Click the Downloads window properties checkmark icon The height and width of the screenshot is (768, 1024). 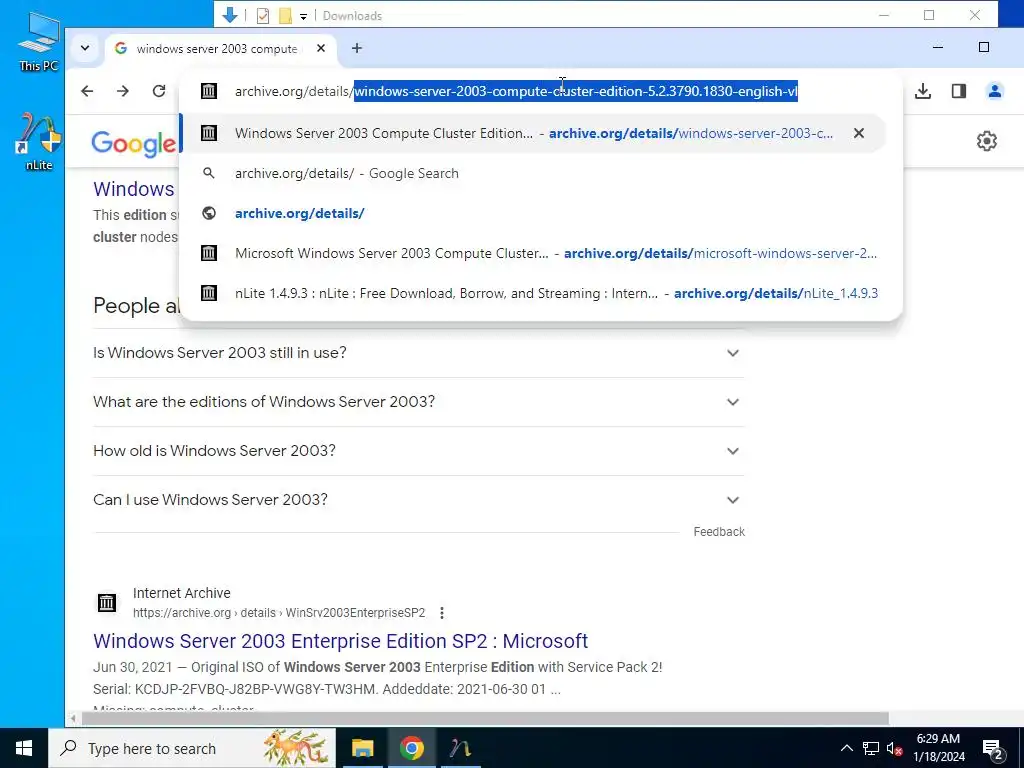263,16
